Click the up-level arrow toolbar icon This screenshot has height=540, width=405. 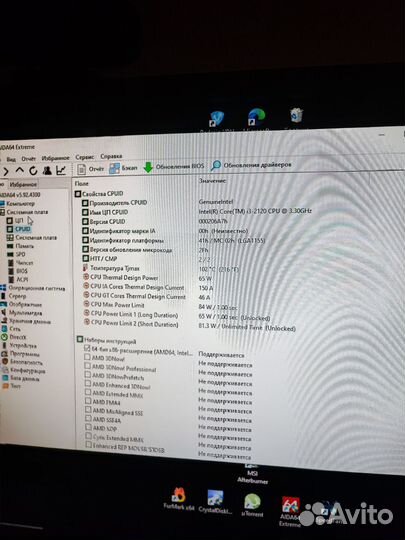tap(19, 170)
